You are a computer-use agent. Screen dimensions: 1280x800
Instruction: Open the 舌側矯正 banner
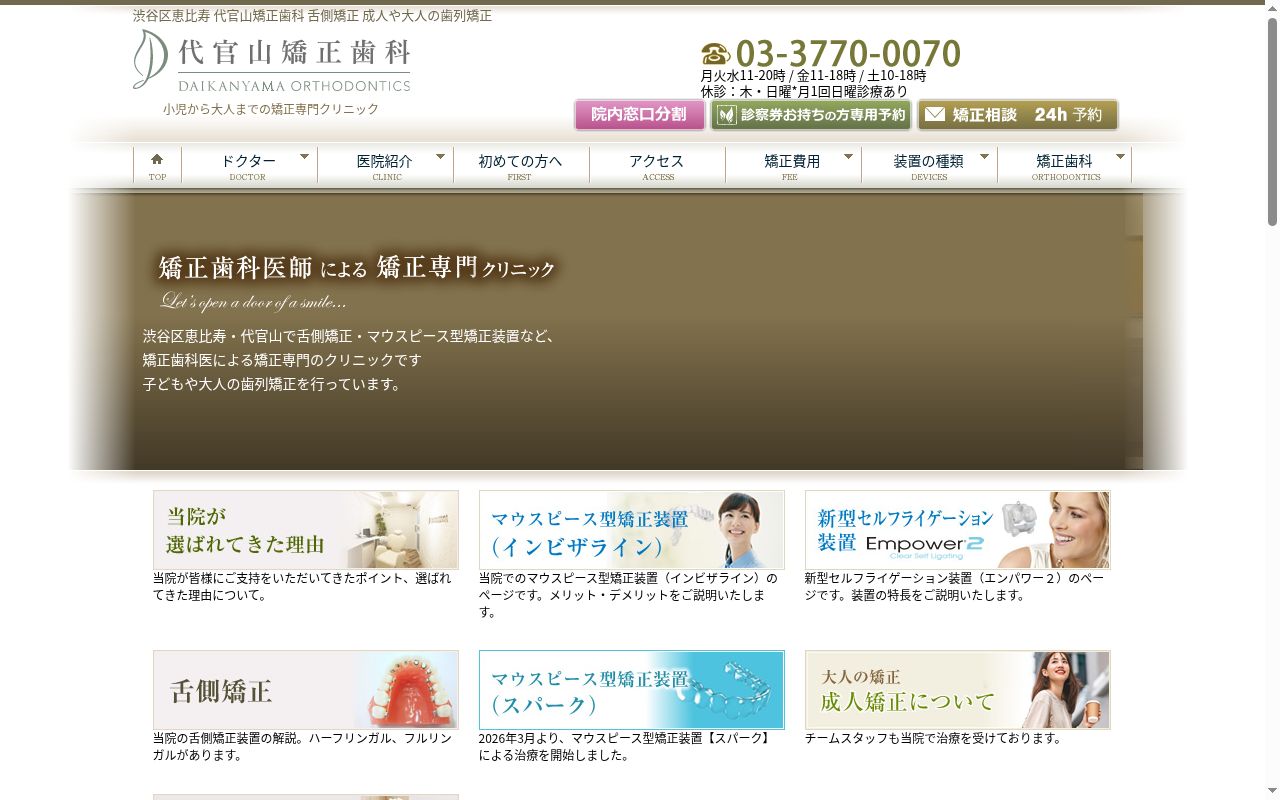pos(306,690)
